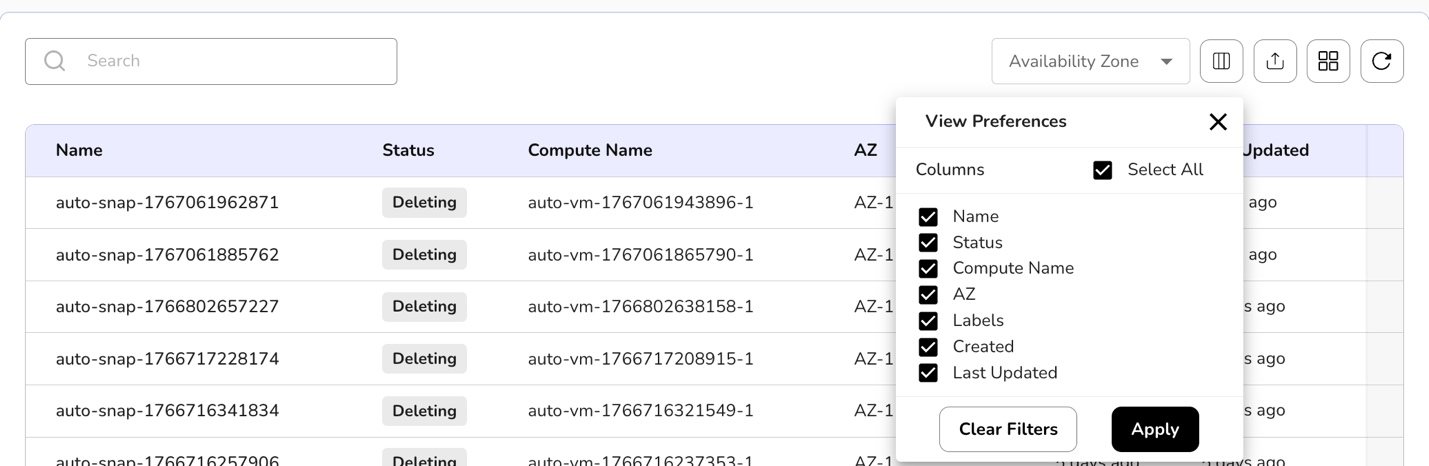Open the Availability Zone dropdown
Image resolution: width=1429 pixels, height=466 pixels.
[1090, 61]
